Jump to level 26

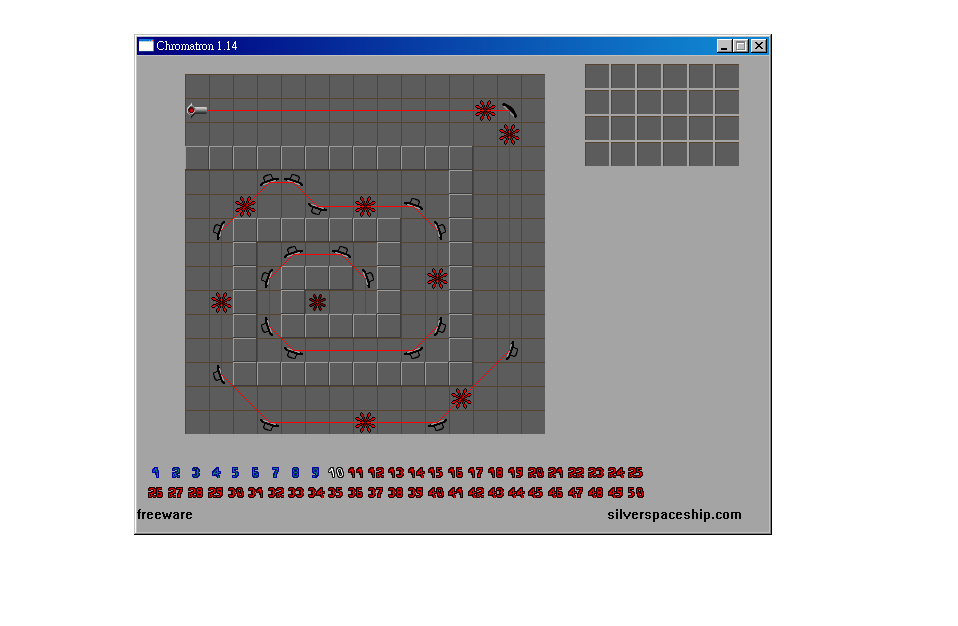[155, 492]
